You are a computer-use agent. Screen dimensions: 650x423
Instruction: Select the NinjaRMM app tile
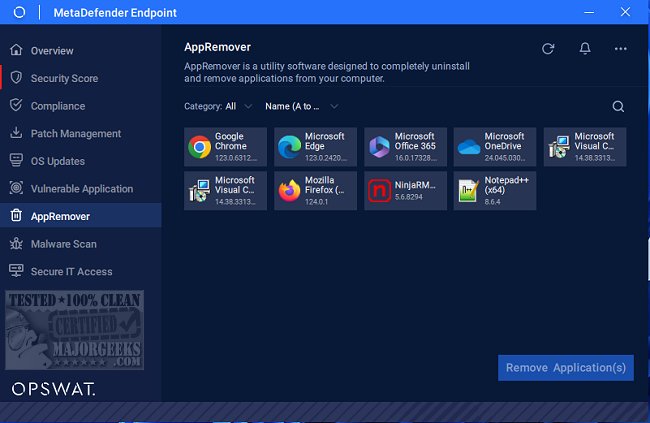click(405, 190)
